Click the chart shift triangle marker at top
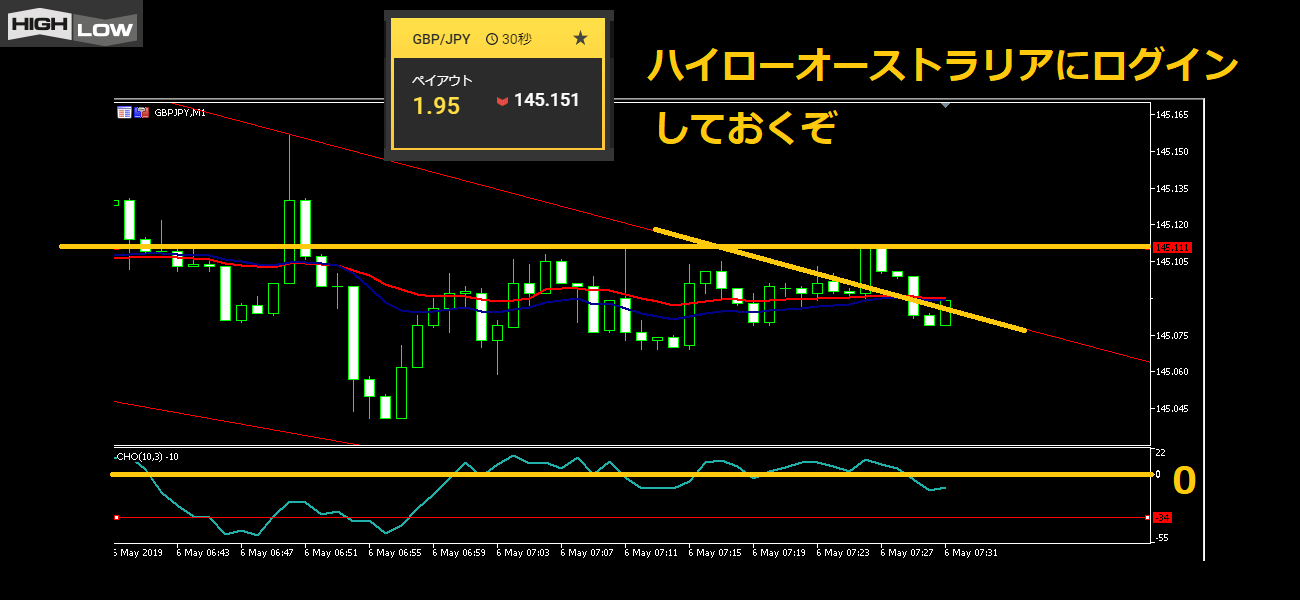The width and height of the screenshot is (1300, 600). [x=946, y=104]
